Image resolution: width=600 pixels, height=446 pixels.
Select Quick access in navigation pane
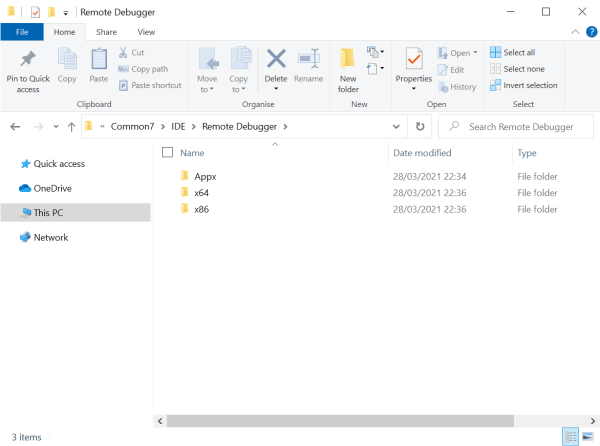click(x=52, y=164)
